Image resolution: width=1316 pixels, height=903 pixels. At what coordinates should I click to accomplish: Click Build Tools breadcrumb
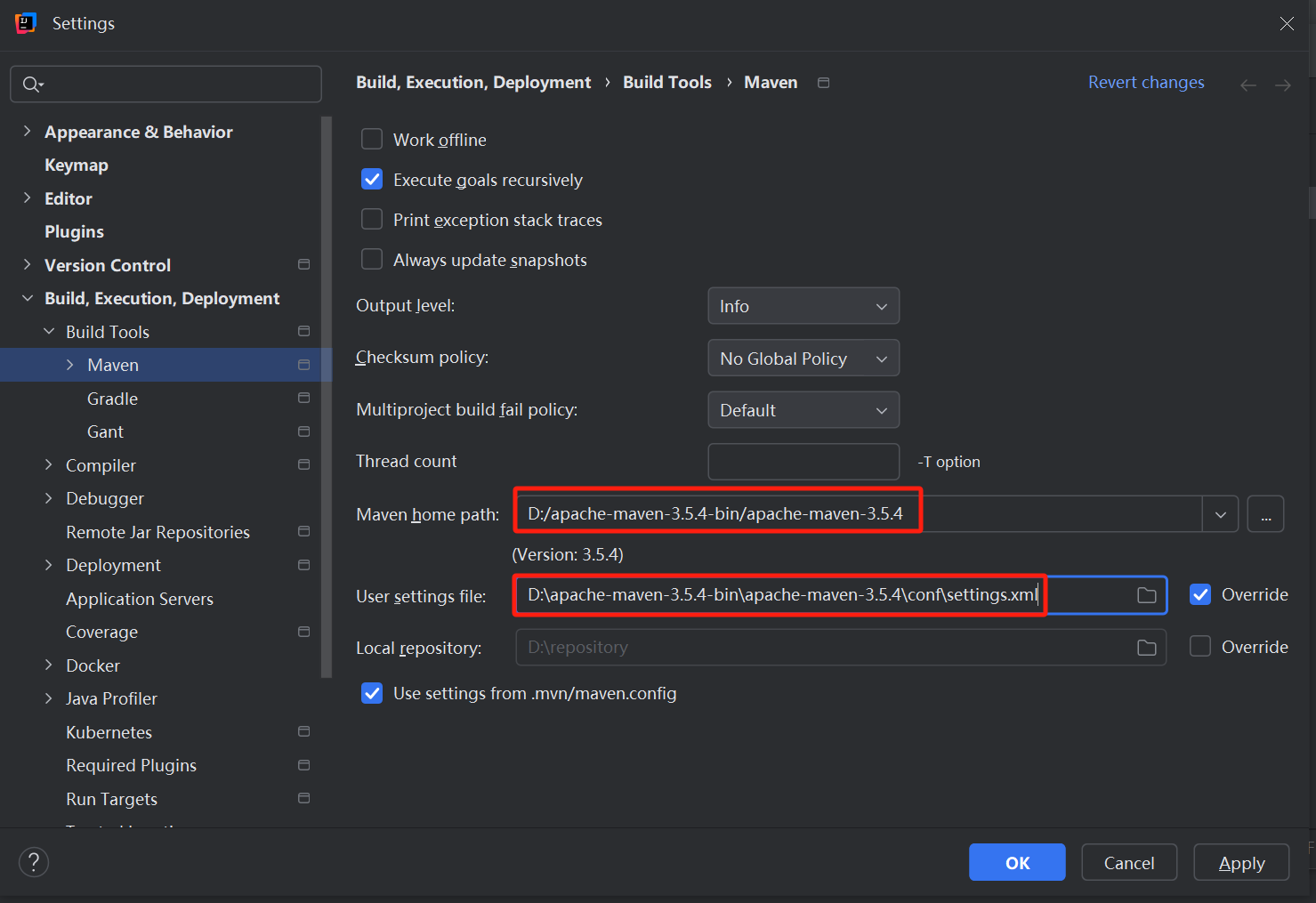[x=667, y=83]
